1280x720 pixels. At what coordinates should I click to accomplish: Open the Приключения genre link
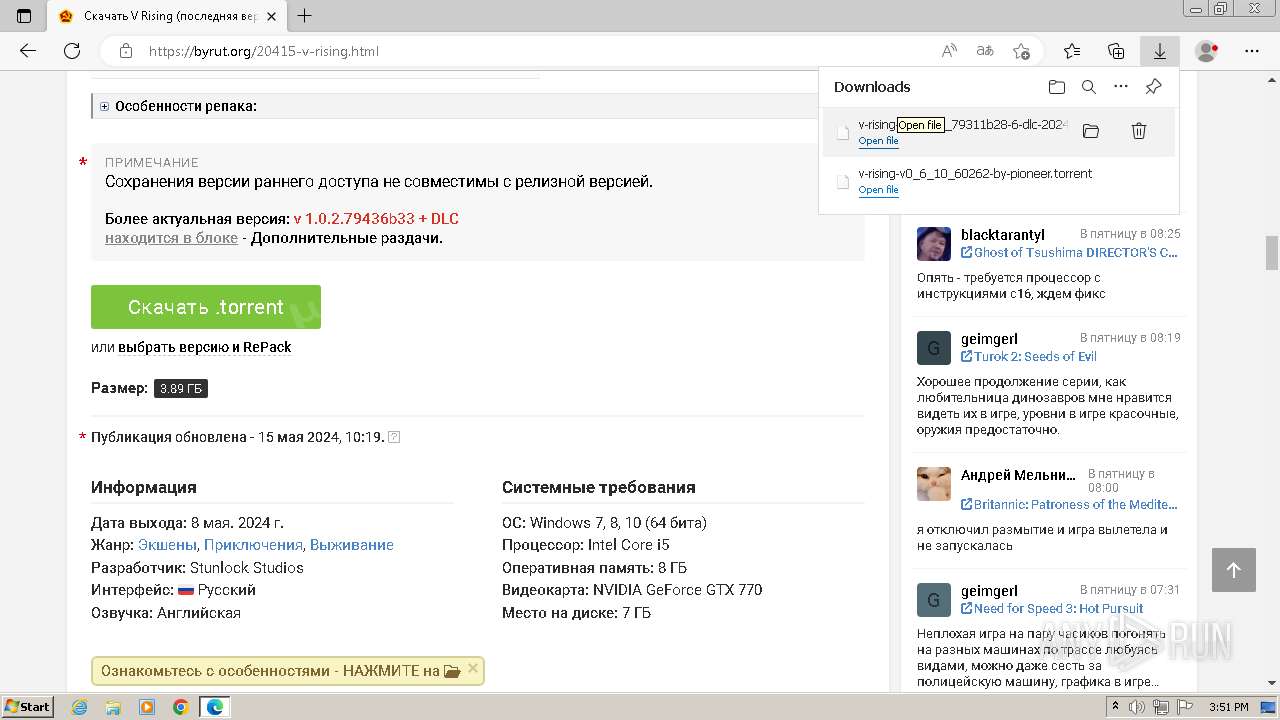[x=253, y=545]
